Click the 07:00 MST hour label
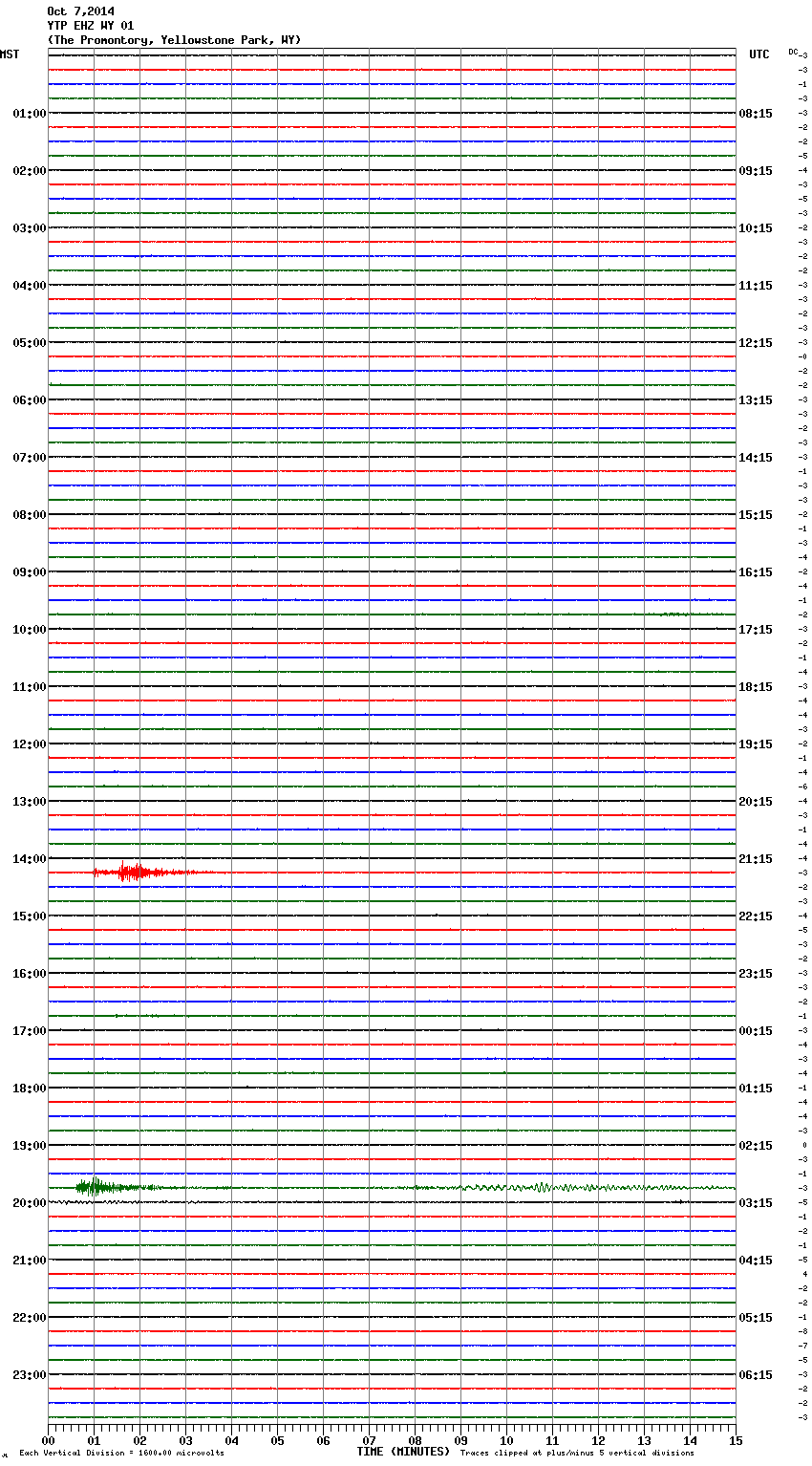812x1466 pixels. pos(29,458)
